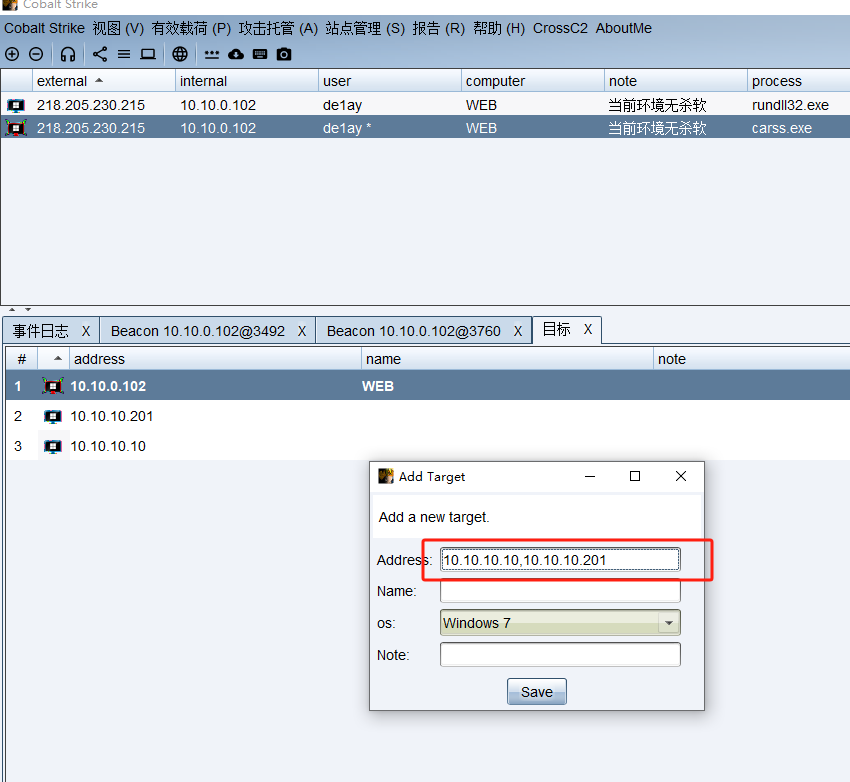
Task: Open targets view via laptop icon
Action: coord(148,54)
